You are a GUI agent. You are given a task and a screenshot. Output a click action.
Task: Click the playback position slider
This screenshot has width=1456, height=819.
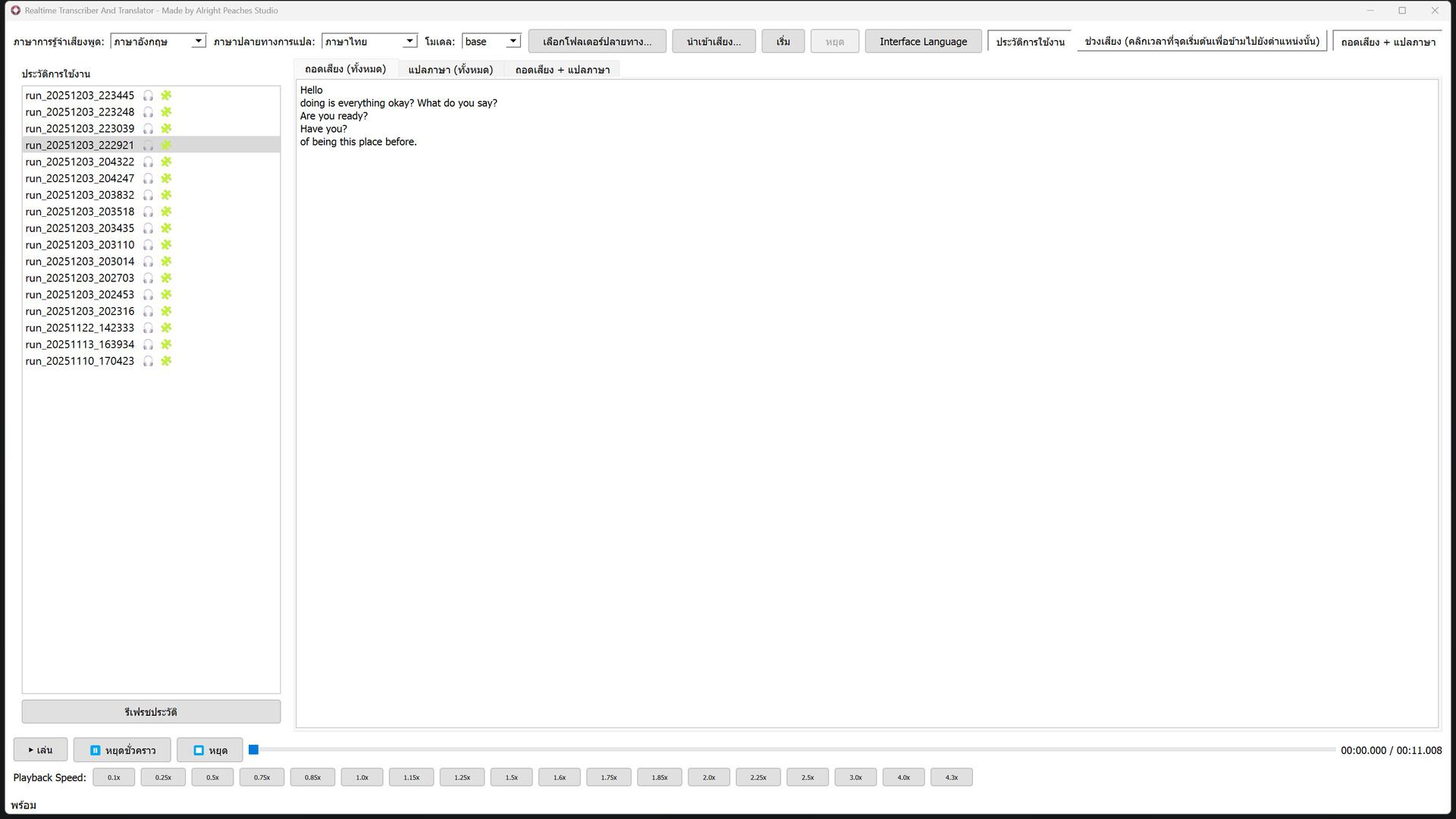pos(254,749)
